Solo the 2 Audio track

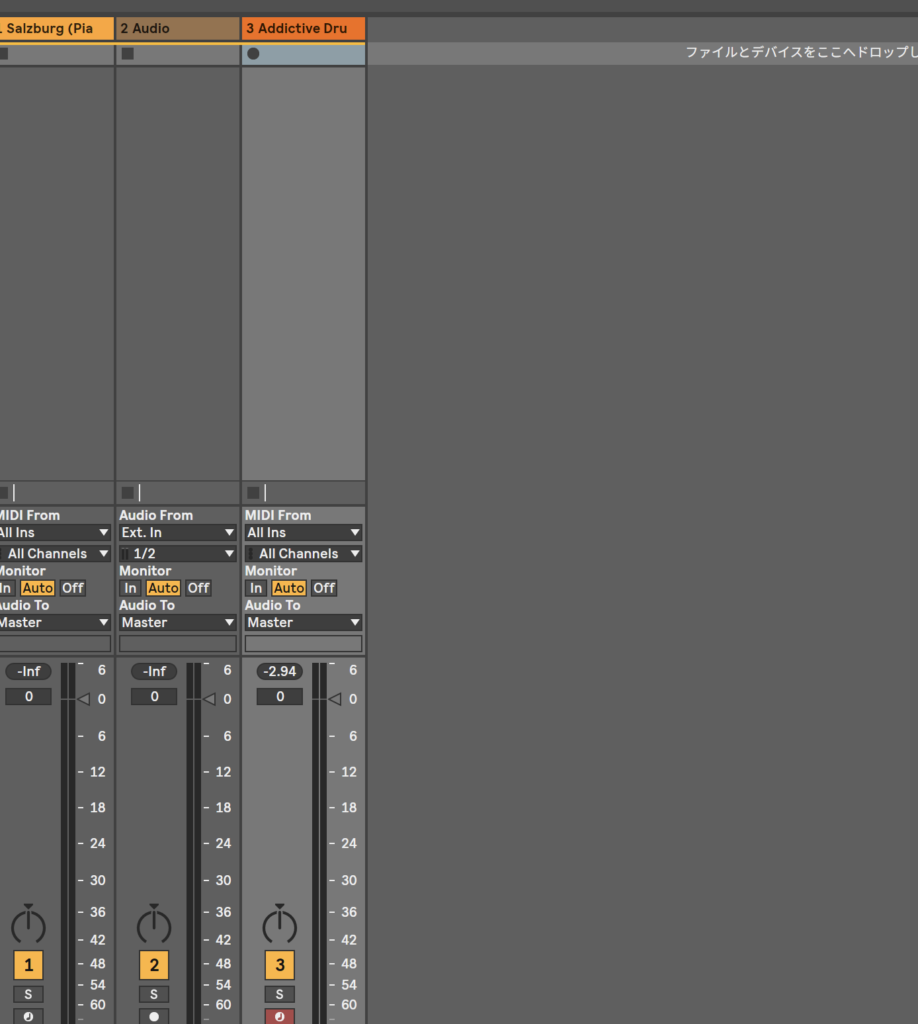tap(154, 994)
